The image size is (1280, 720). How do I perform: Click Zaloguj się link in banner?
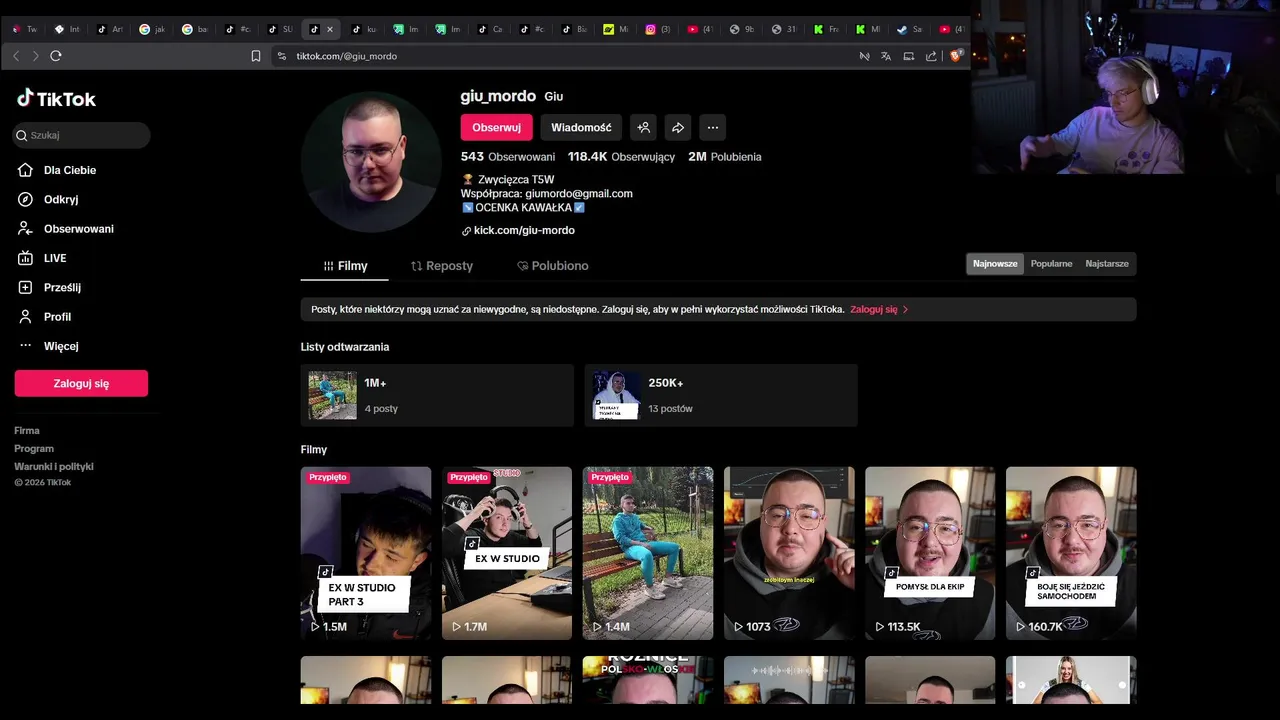pos(879,309)
